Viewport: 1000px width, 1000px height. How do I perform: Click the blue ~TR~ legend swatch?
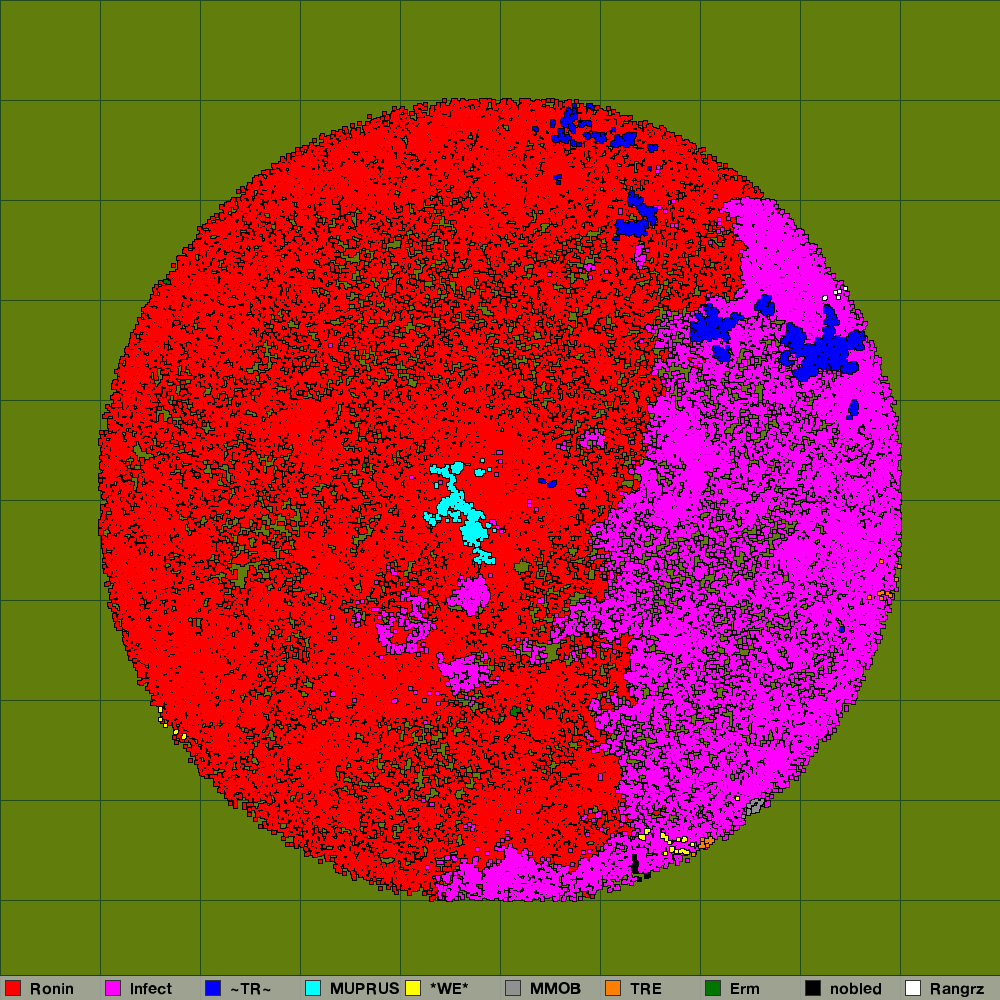[x=213, y=989]
